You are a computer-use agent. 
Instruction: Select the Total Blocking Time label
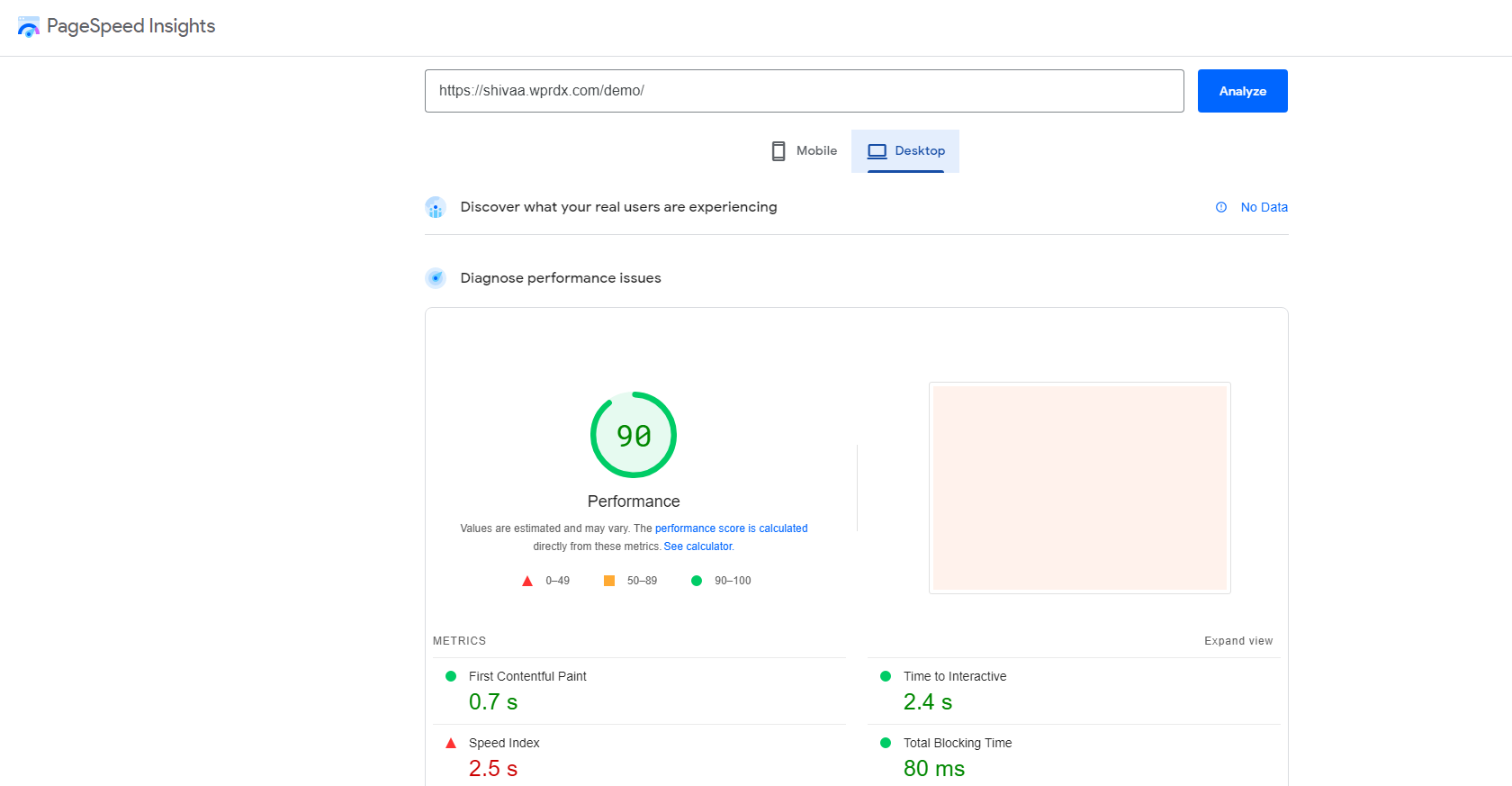coord(958,743)
